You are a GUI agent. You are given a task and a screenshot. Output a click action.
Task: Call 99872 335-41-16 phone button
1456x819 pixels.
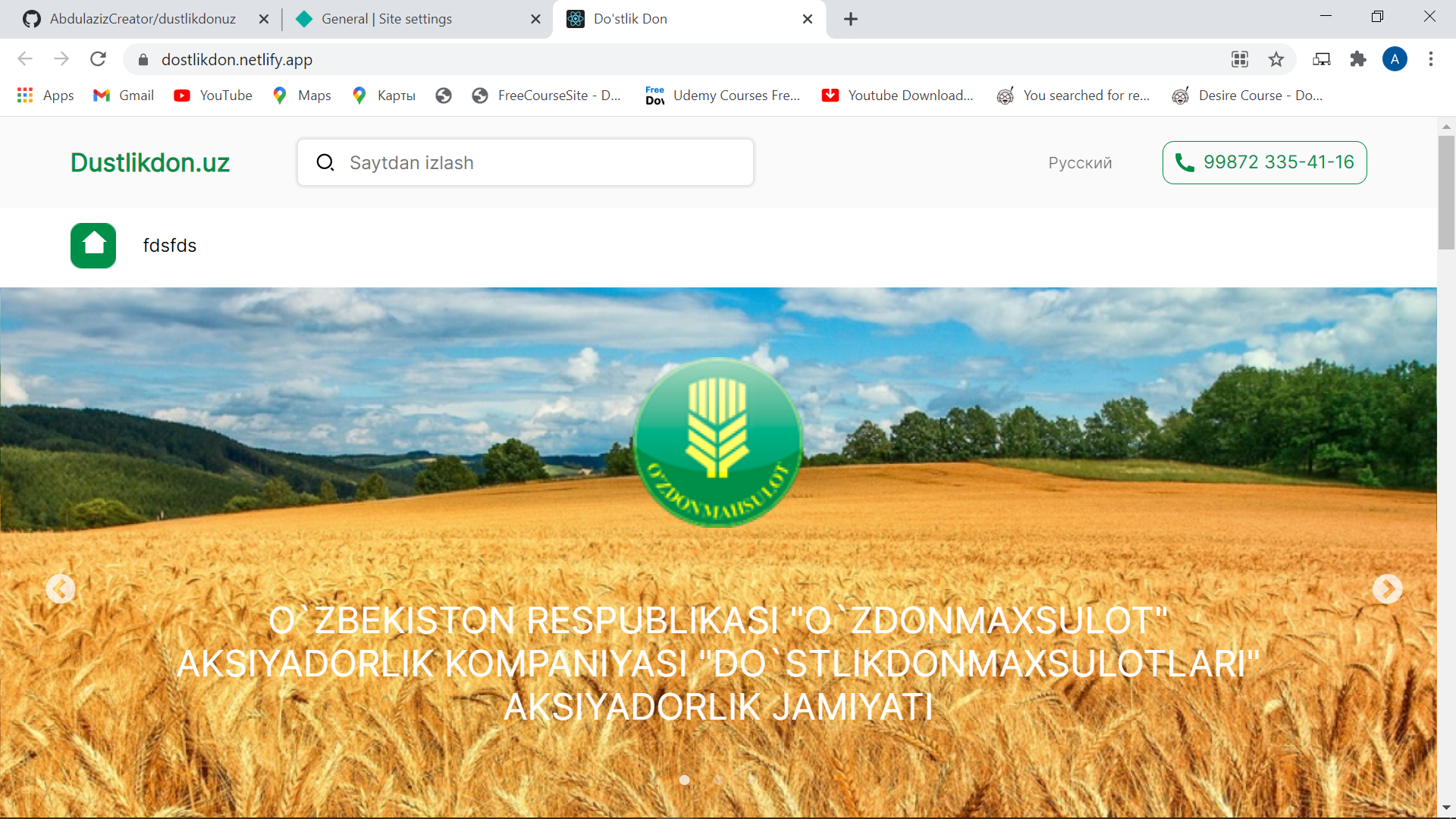tap(1265, 162)
